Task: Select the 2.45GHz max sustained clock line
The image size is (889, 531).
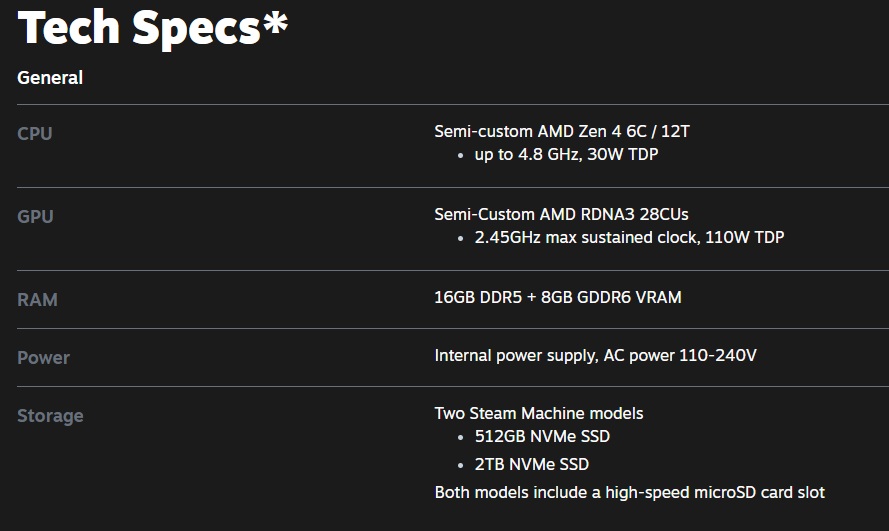Action: click(629, 238)
